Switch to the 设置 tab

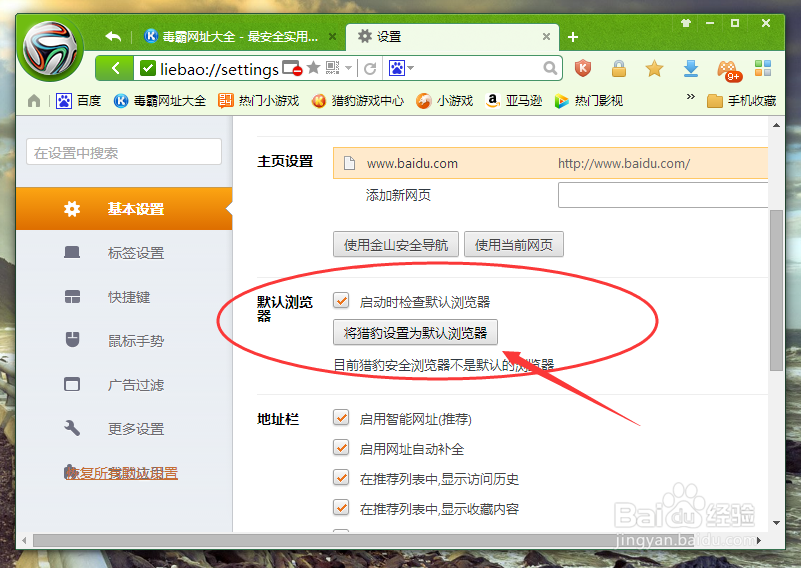[x=452, y=37]
